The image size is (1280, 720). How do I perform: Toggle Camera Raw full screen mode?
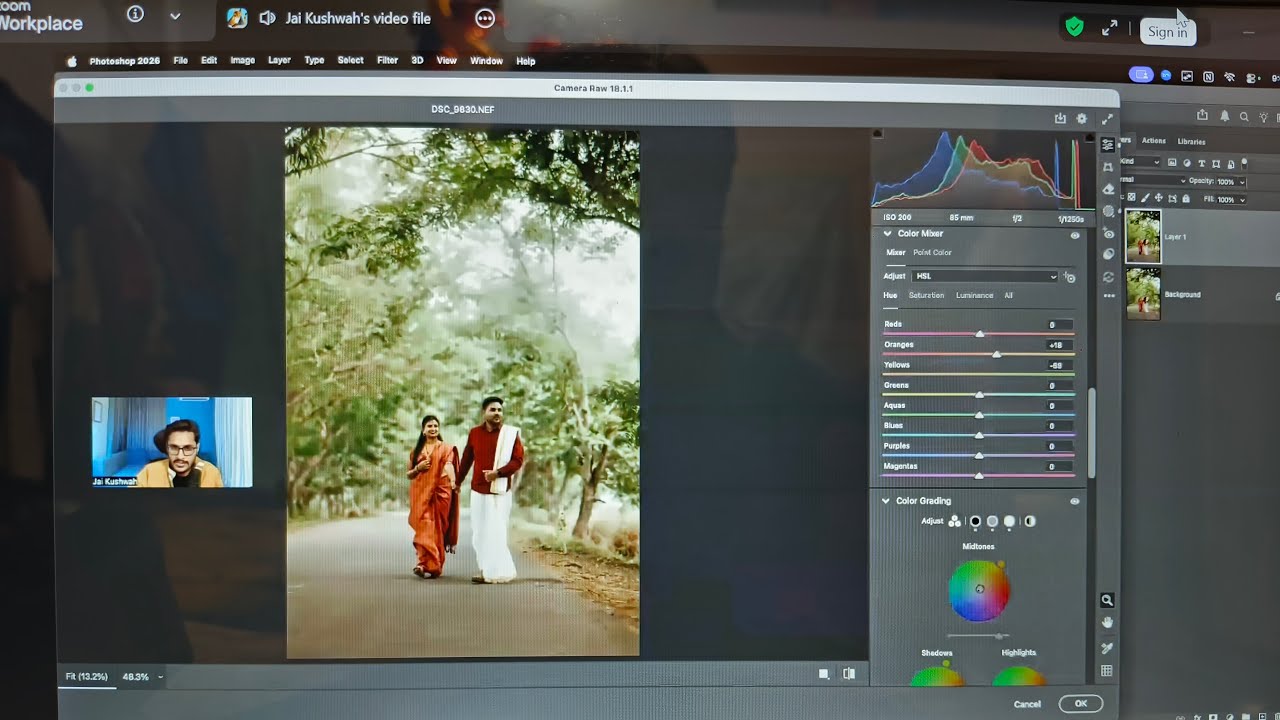(x=1107, y=118)
